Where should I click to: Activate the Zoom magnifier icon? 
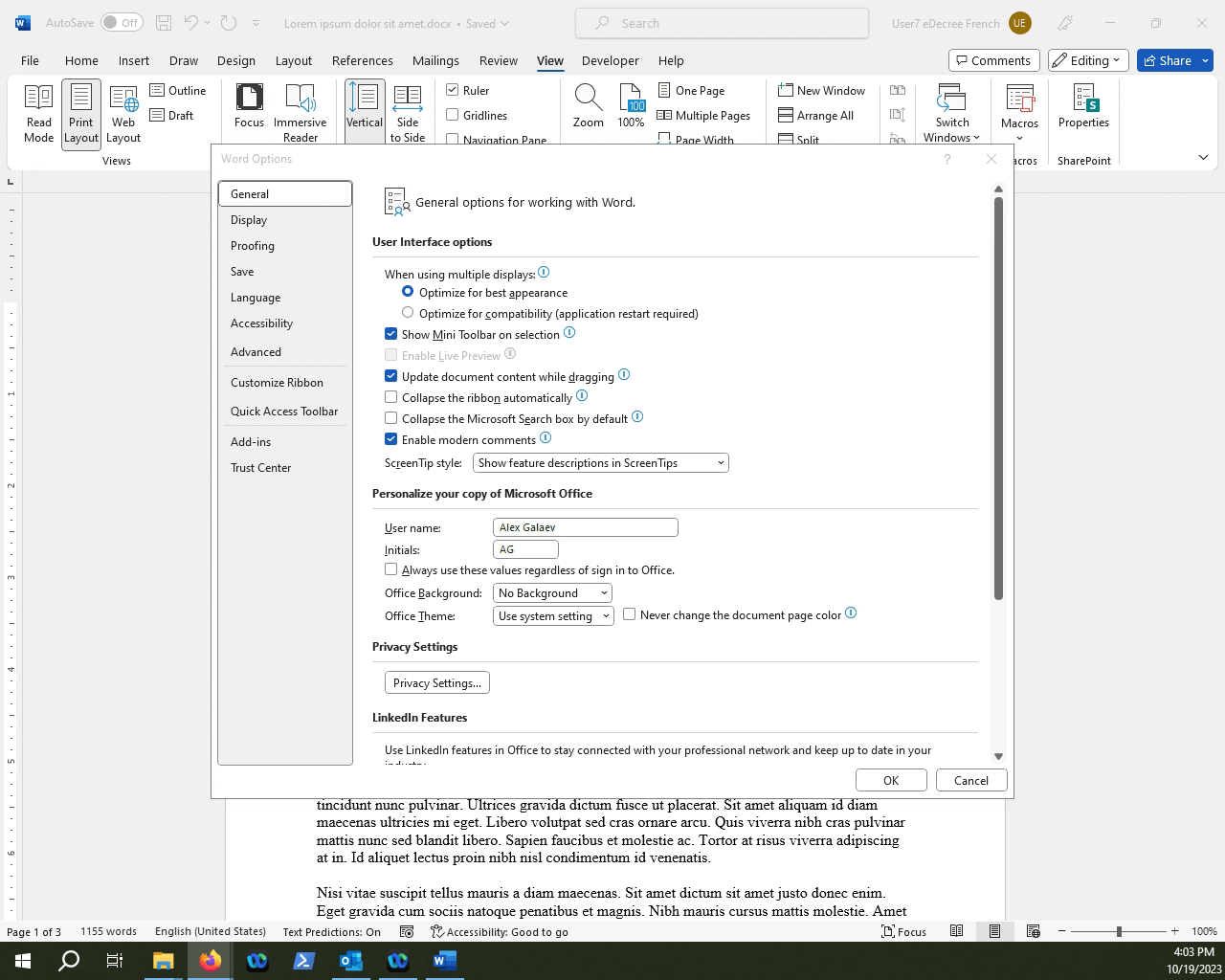coord(588,105)
